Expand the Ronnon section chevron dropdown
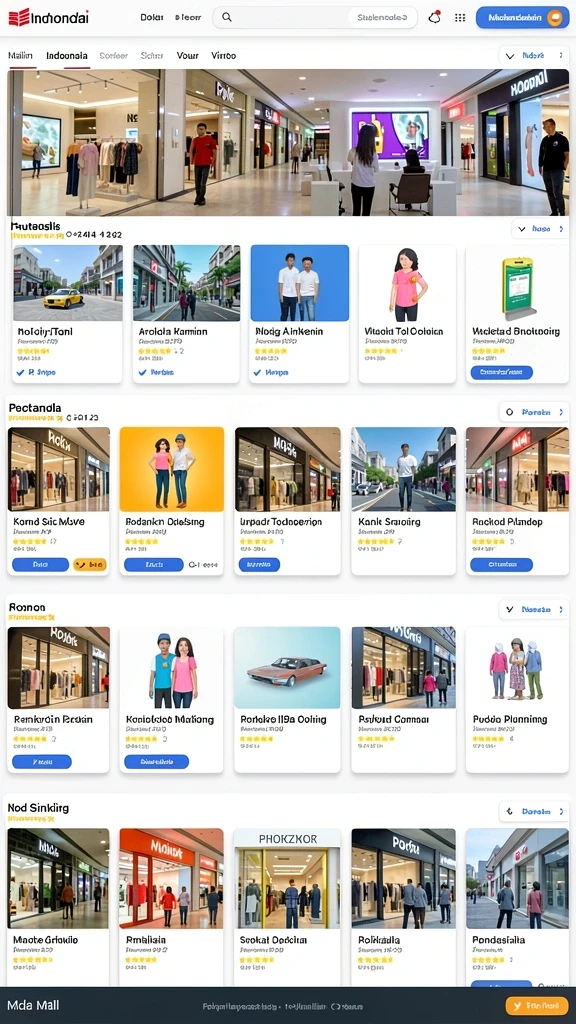576x1024 pixels. pyautogui.click(x=509, y=610)
